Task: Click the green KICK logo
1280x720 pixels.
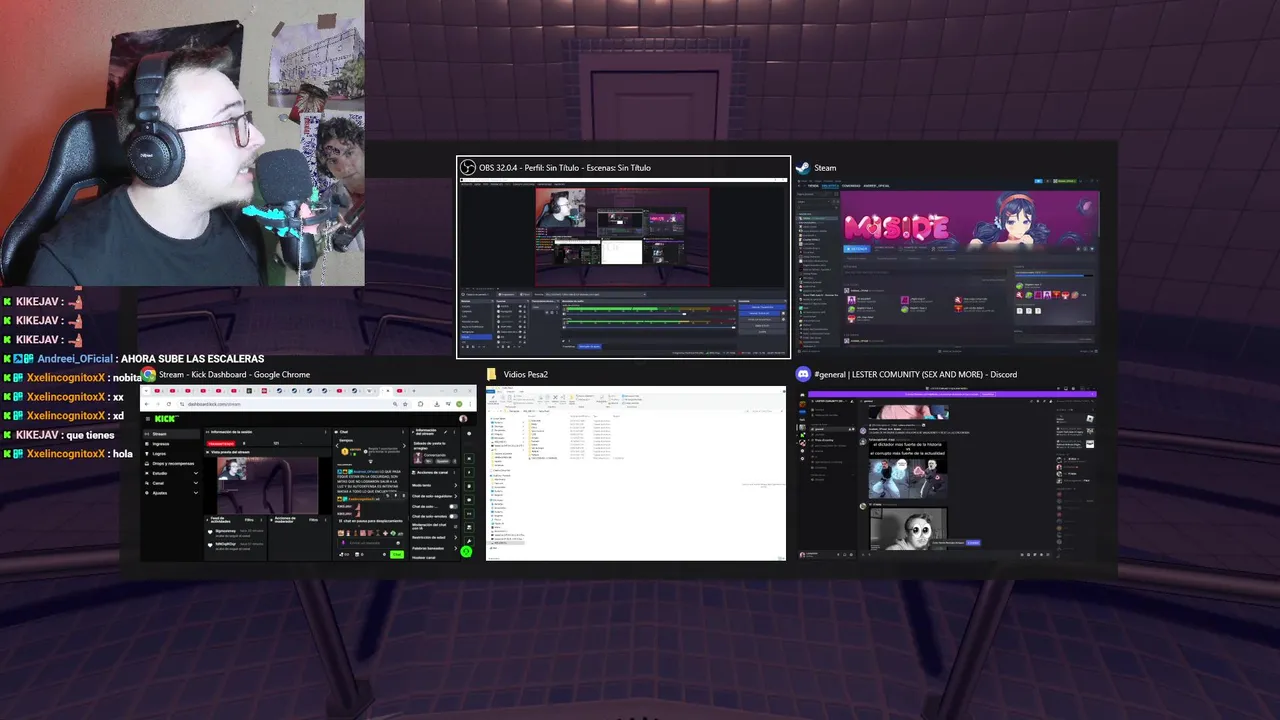Action: click(x=165, y=419)
